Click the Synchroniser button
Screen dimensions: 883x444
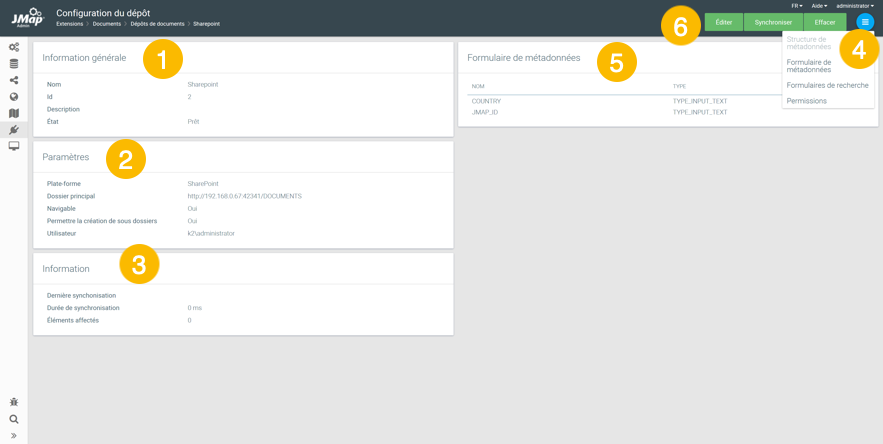773,22
